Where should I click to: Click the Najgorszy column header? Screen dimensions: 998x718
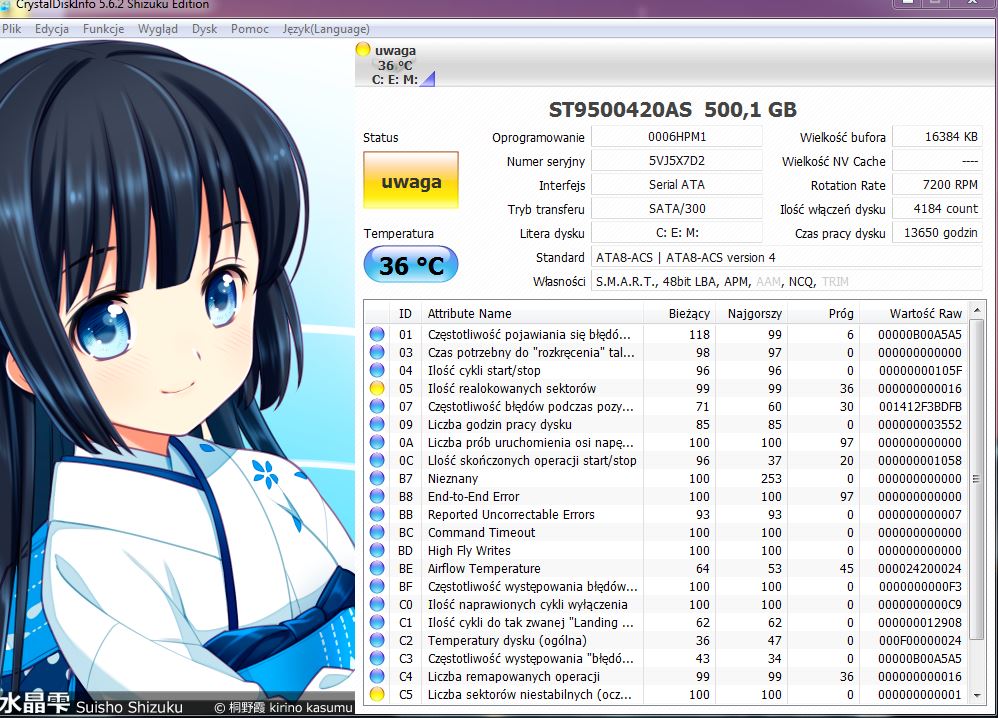(x=752, y=313)
